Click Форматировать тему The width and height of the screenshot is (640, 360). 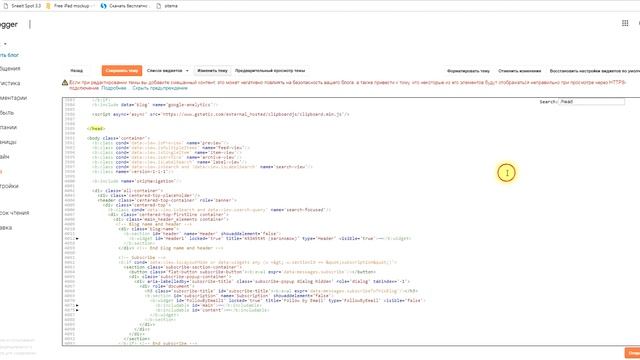coord(468,71)
